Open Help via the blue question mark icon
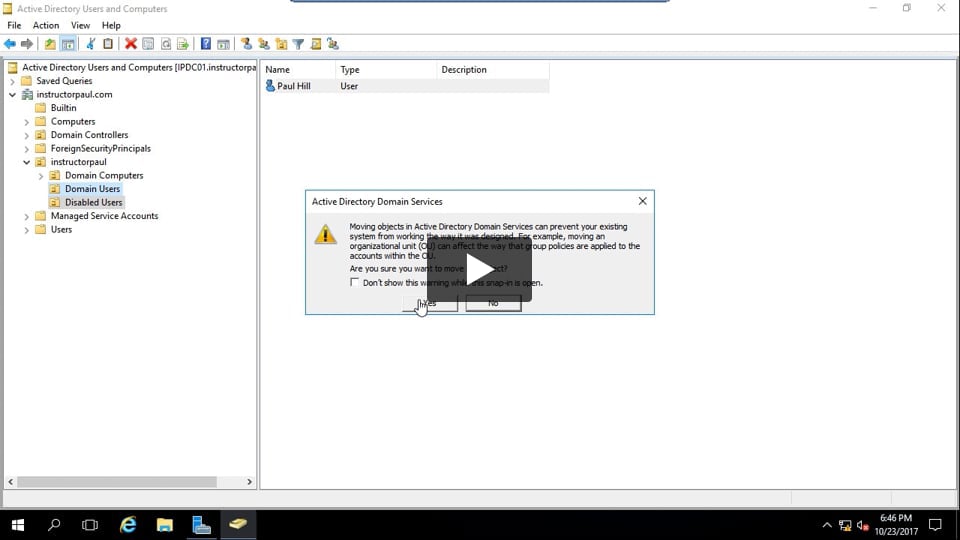This screenshot has height=540, width=960. [x=205, y=44]
